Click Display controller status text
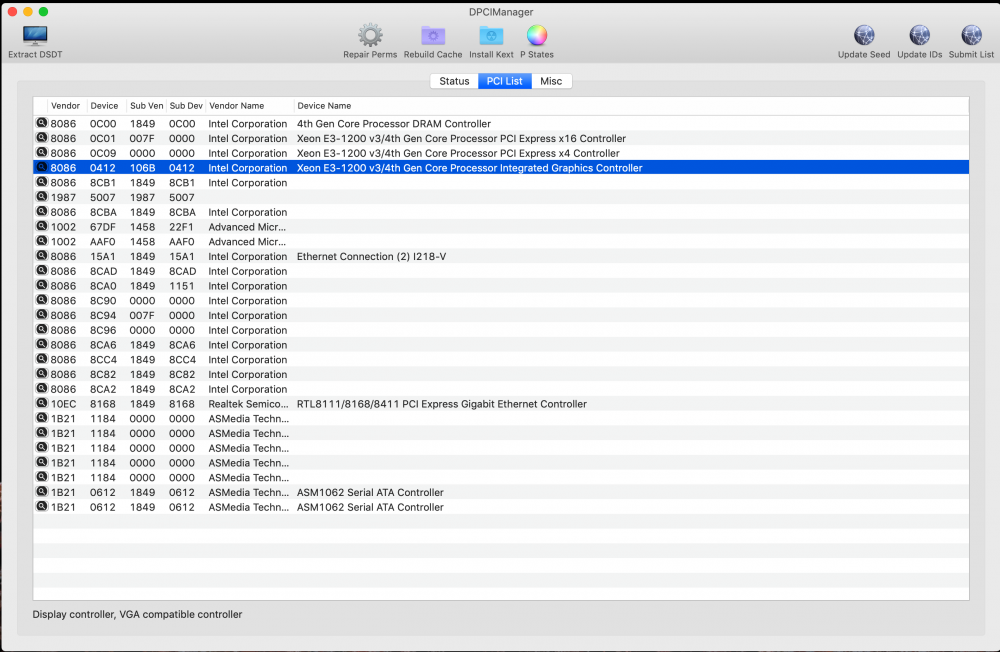This screenshot has width=1000, height=652. tap(137, 614)
